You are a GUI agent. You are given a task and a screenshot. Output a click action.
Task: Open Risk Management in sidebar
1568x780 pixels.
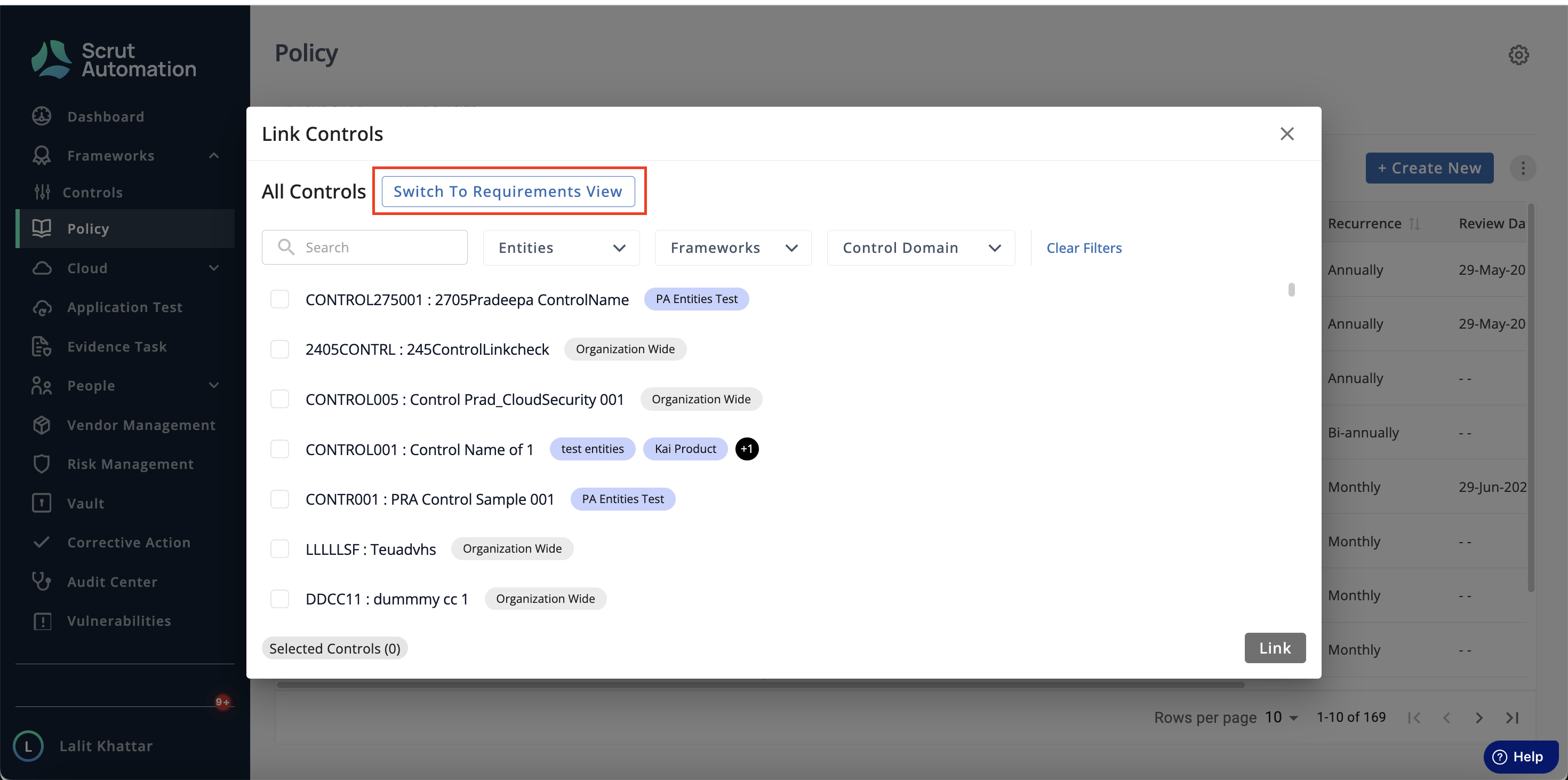pos(125,464)
